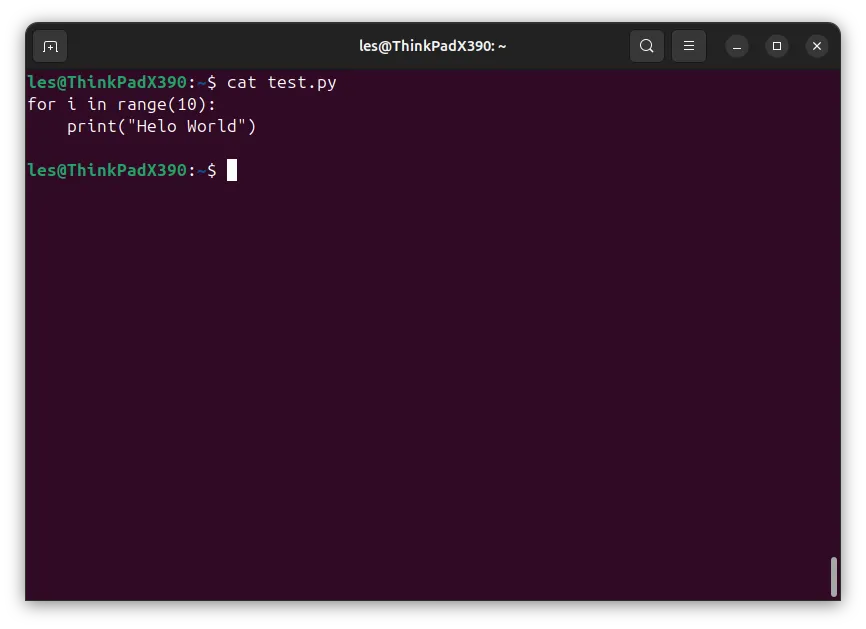Open the hamburger main menu
The image size is (866, 629).
(689, 46)
